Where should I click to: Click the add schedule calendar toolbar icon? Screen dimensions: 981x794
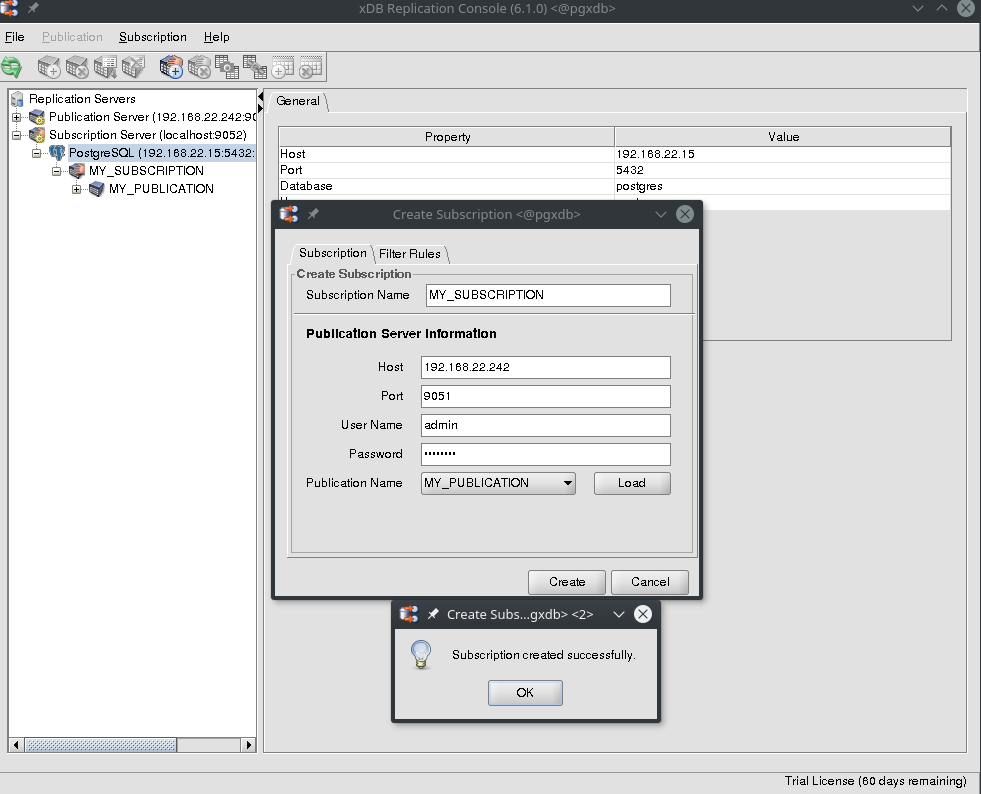pos(283,67)
